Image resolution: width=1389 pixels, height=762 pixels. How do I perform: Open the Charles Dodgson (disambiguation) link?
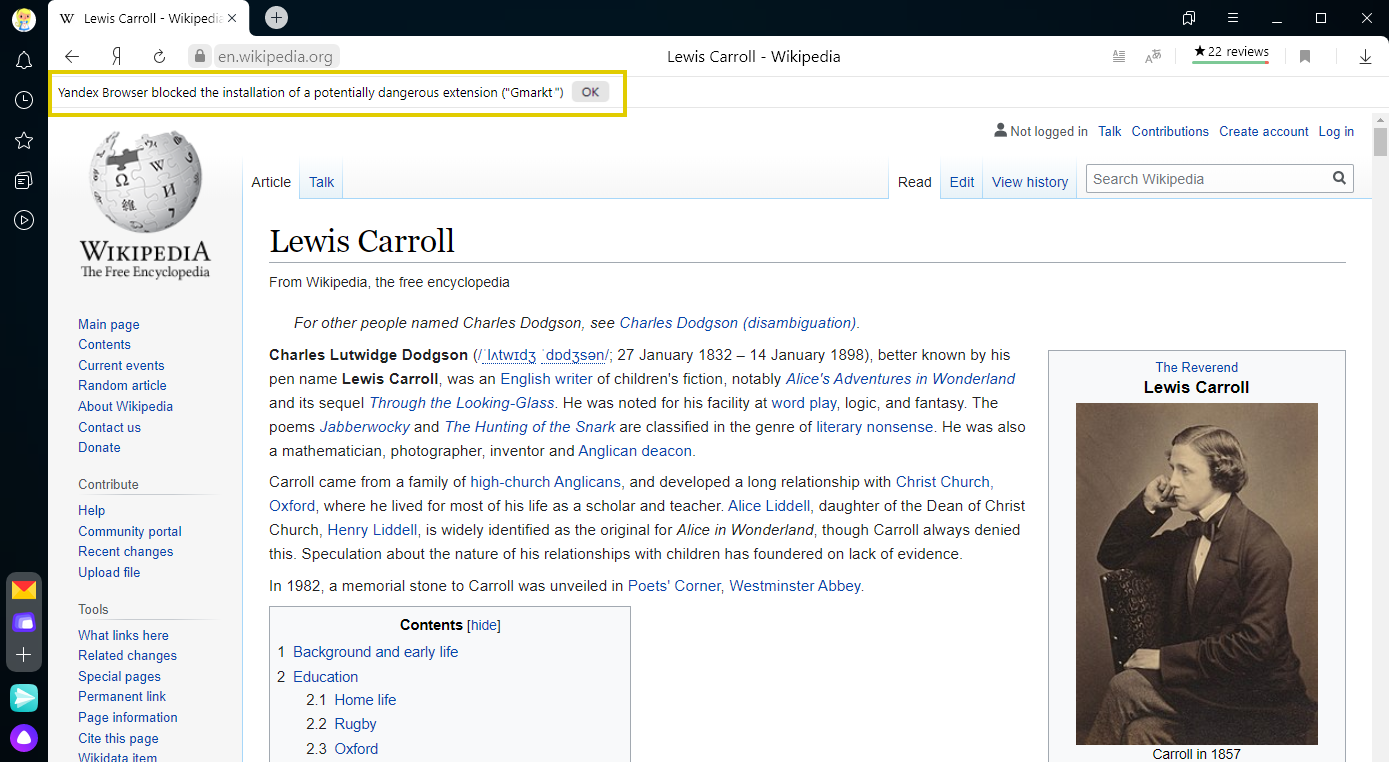[738, 323]
